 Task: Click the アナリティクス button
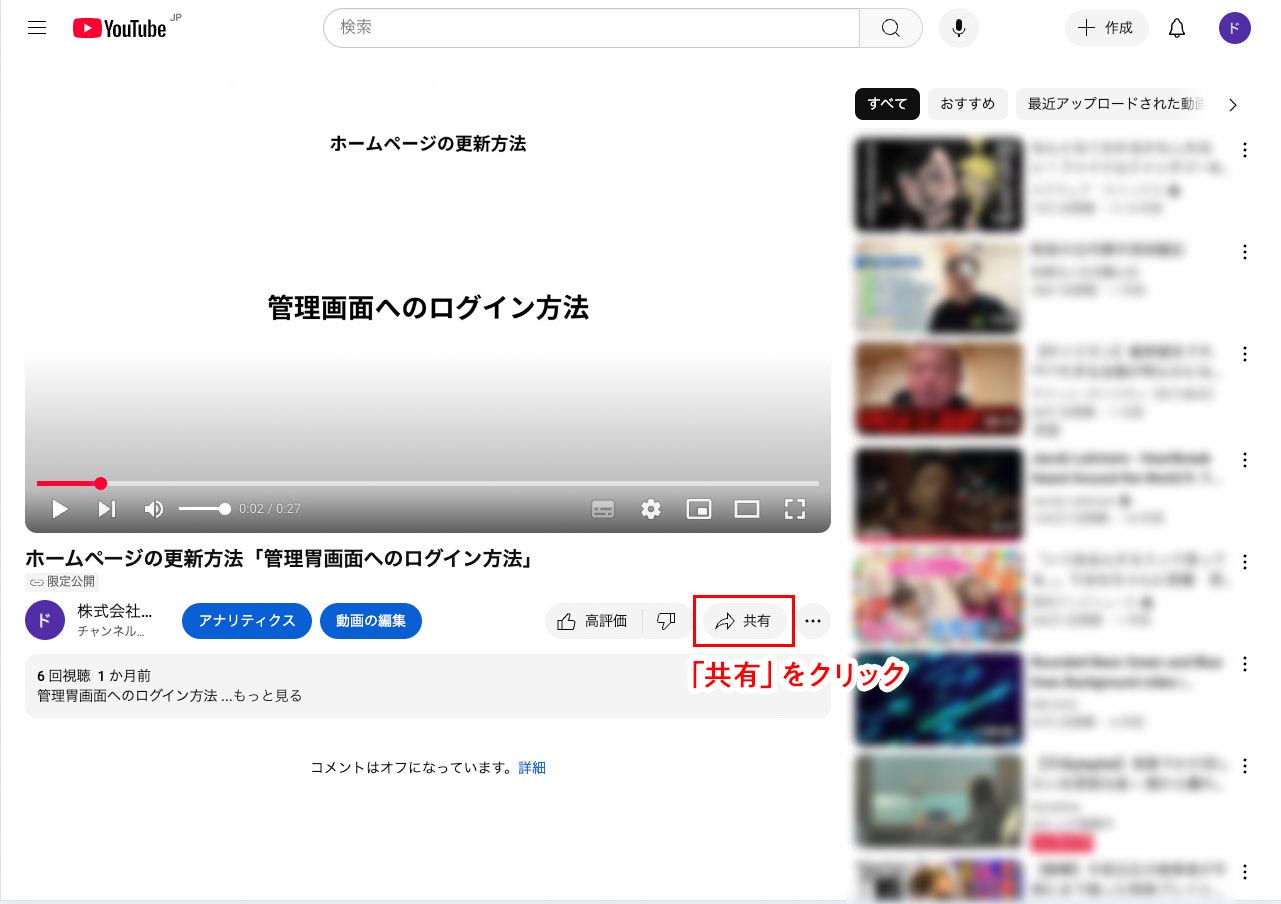(247, 621)
